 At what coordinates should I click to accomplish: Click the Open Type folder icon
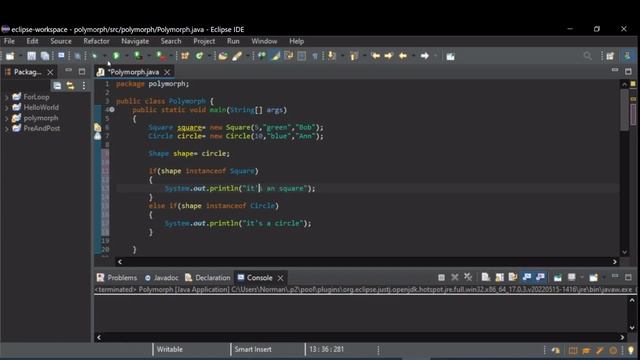pyautogui.click(x=223, y=56)
